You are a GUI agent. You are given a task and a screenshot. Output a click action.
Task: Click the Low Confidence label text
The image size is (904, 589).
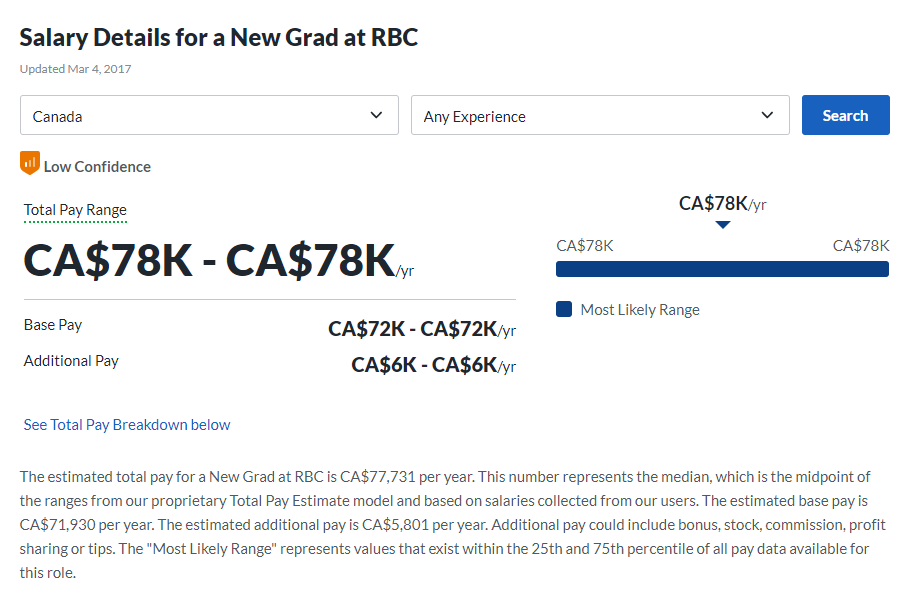click(x=97, y=167)
